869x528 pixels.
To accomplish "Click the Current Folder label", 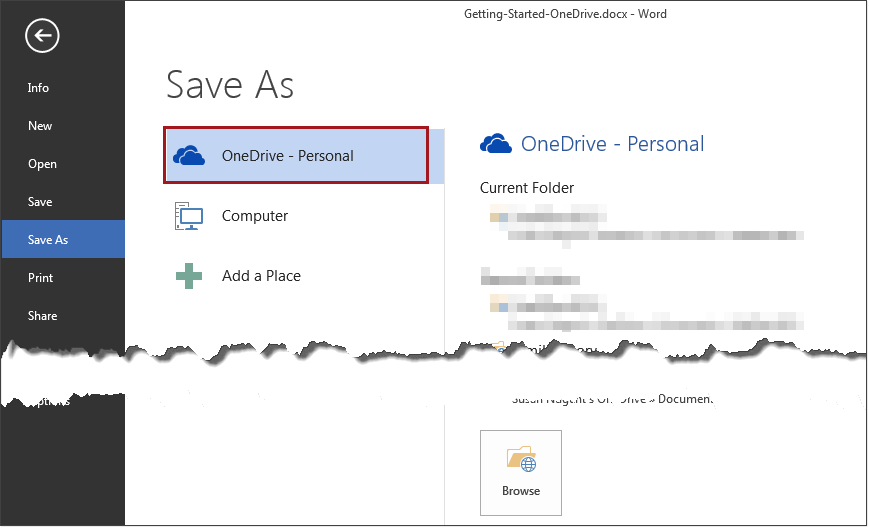I will (x=526, y=188).
